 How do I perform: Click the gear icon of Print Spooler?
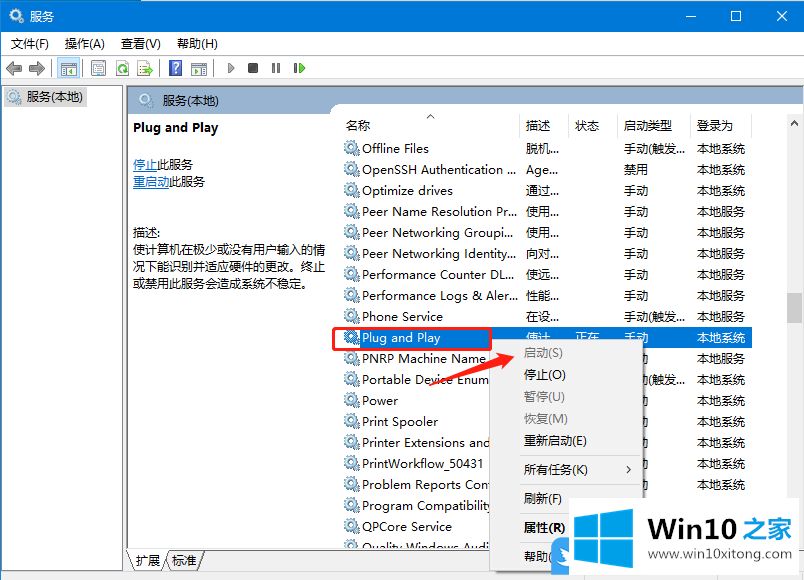tap(352, 422)
